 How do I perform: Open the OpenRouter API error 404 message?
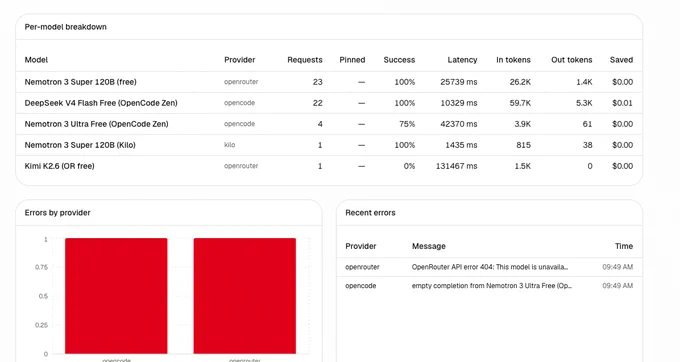[490, 267]
